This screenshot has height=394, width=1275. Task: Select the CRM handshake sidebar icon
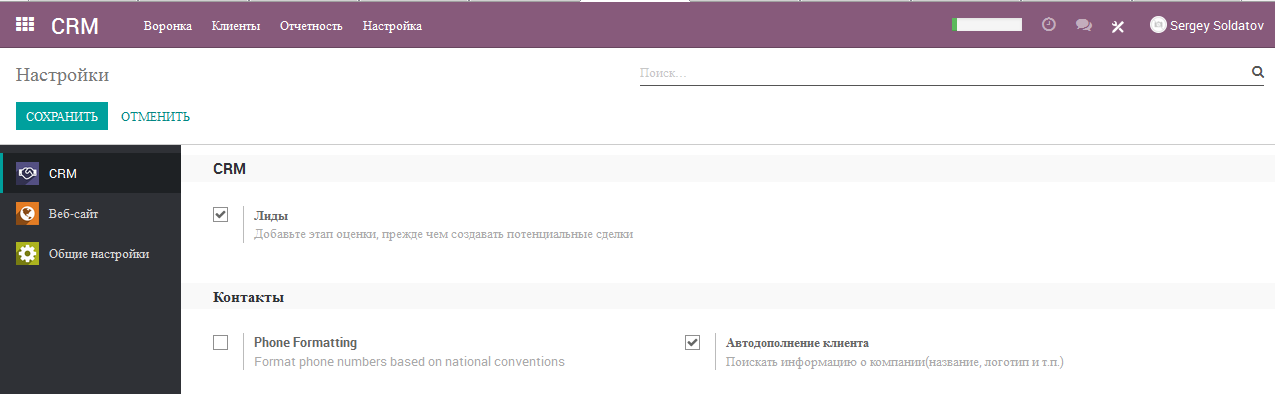(x=28, y=174)
